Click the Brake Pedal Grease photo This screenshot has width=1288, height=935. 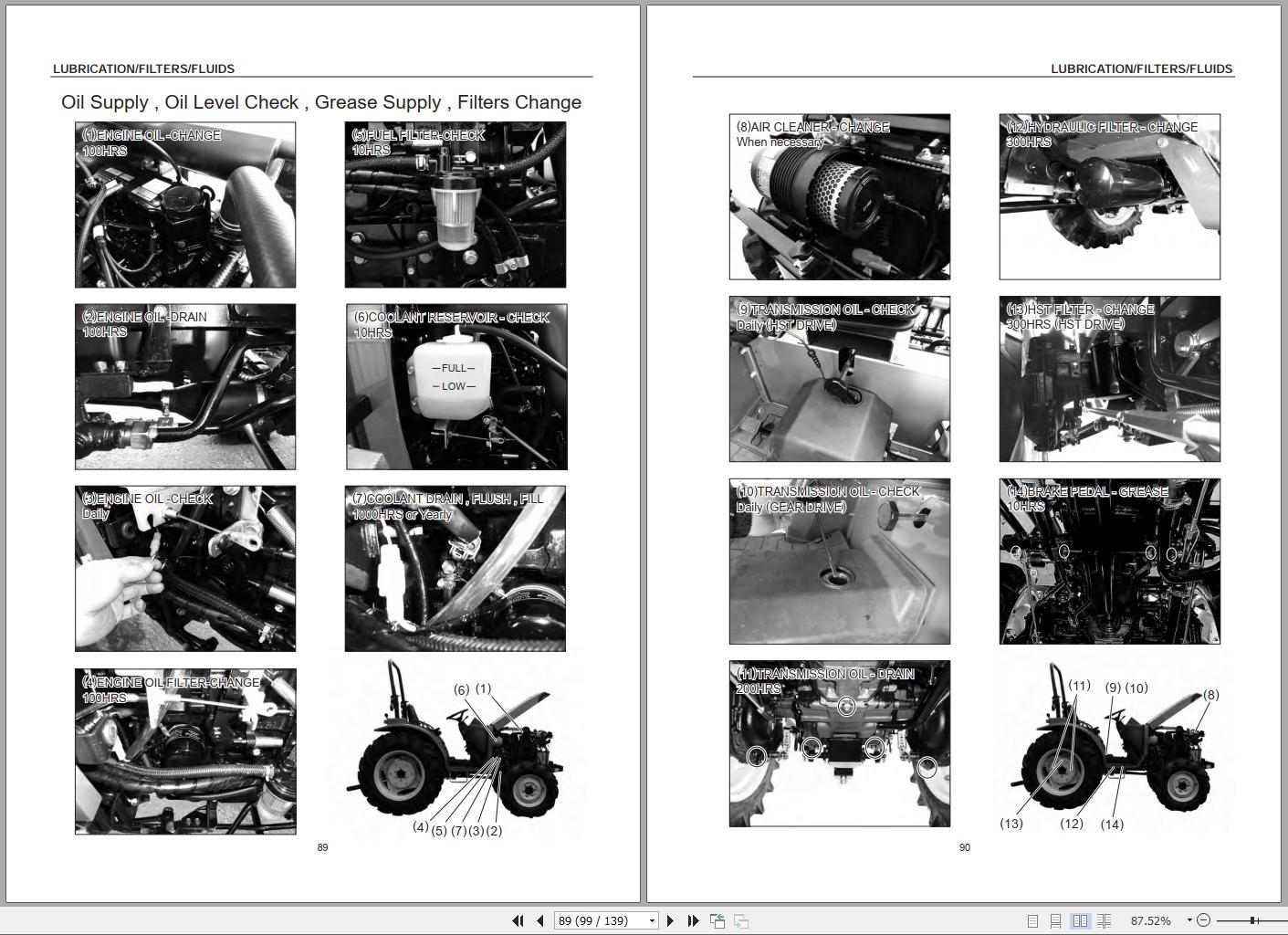1110,561
